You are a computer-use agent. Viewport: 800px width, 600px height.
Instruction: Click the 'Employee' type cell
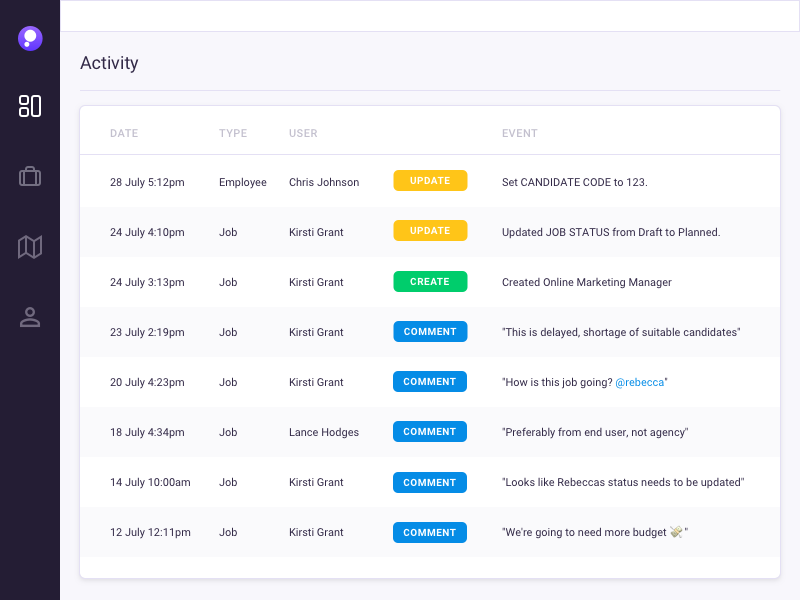(x=243, y=182)
